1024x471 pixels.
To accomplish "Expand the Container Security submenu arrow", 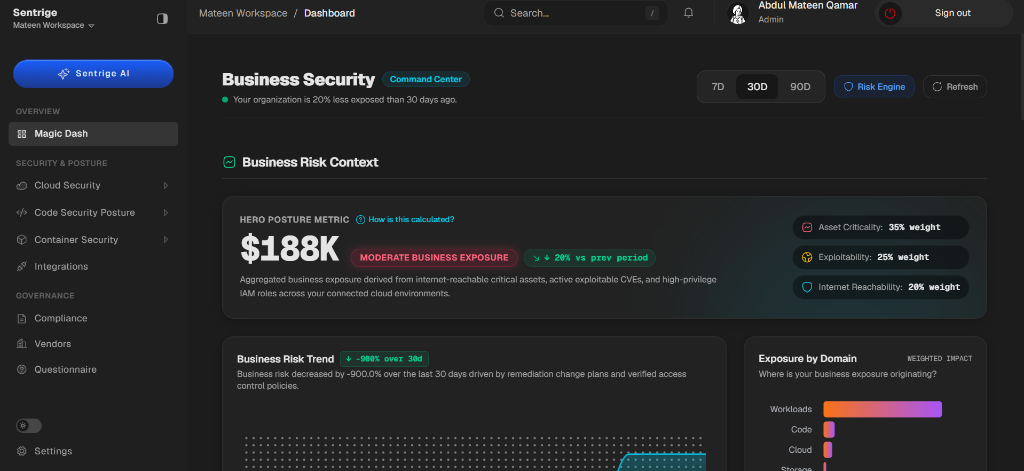I will (x=166, y=240).
